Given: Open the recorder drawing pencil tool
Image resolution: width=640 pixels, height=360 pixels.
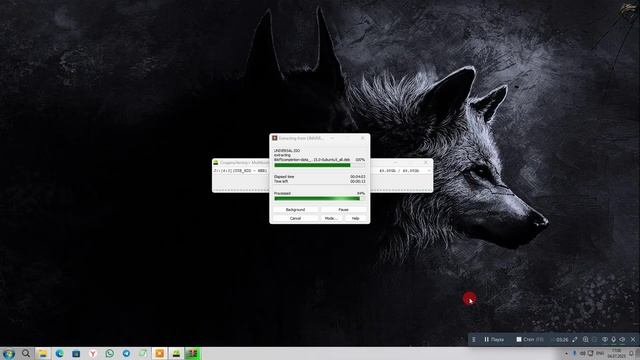Looking at the screenshot, I should click(x=575, y=340).
